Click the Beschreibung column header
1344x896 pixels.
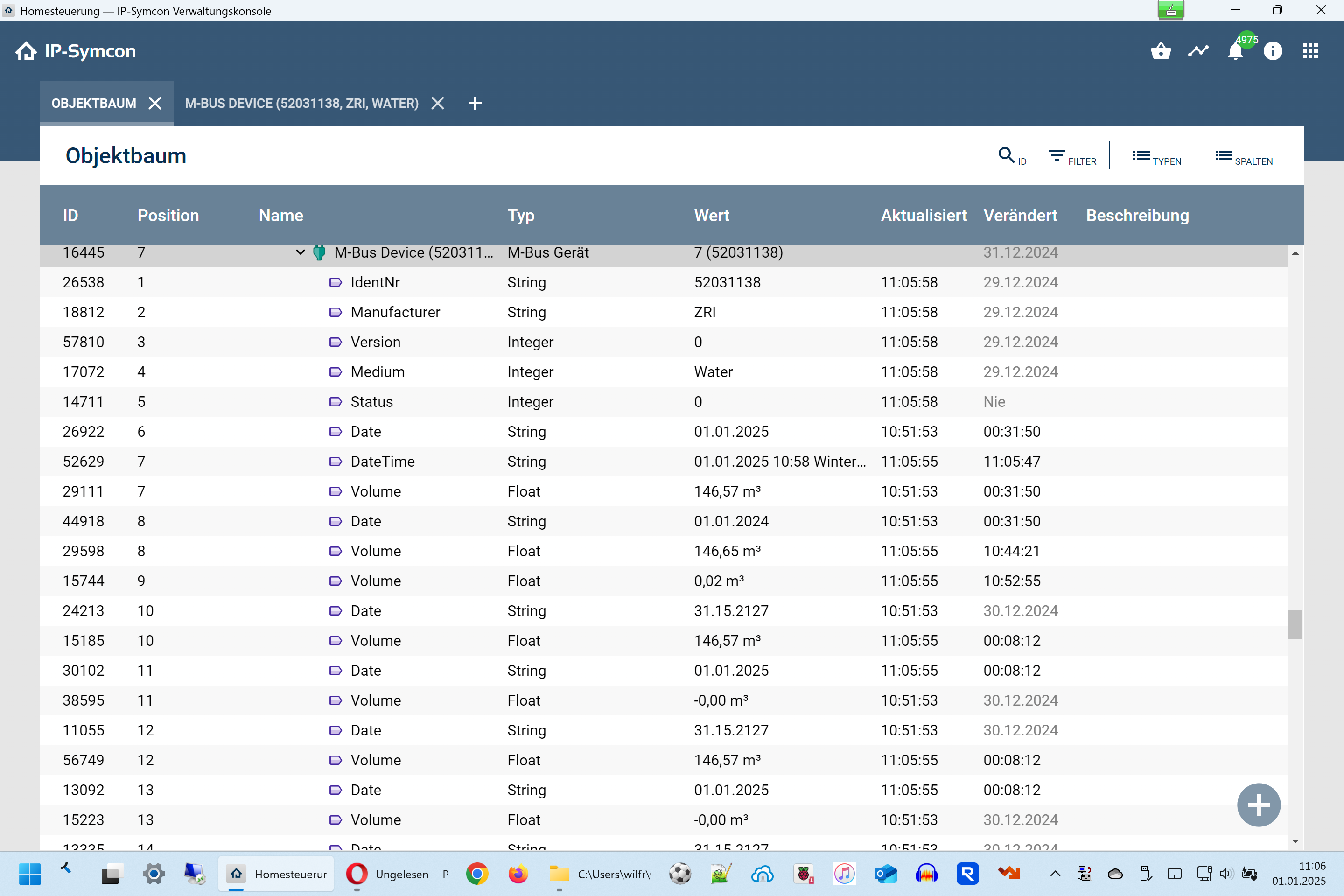coord(1137,216)
